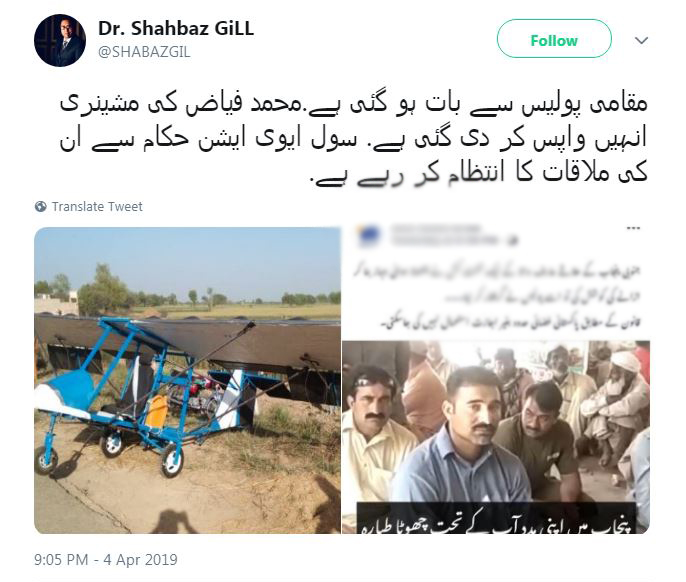
Task: Open the photo of seated men
Action: point(496,437)
